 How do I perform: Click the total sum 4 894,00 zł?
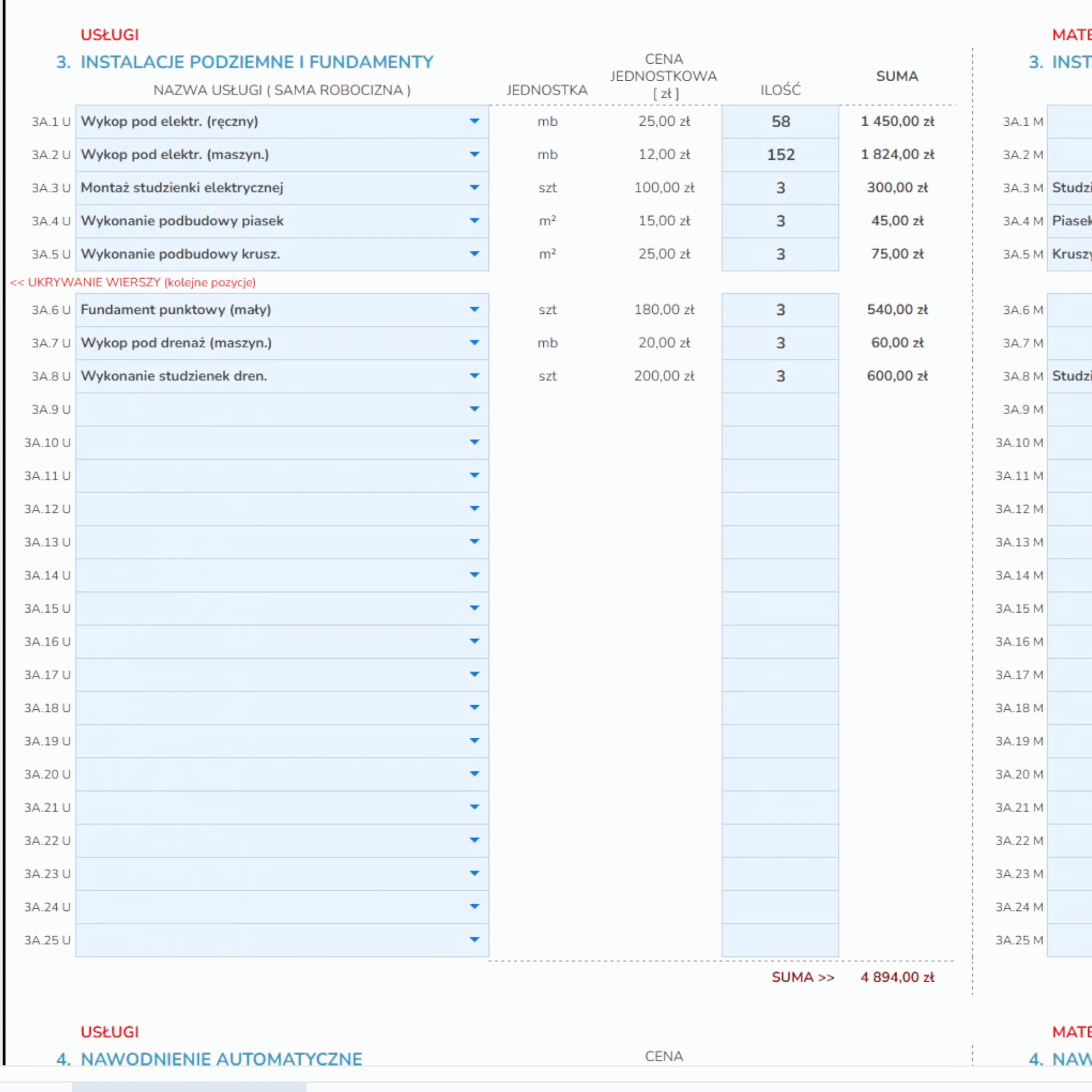[x=897, y=978]
